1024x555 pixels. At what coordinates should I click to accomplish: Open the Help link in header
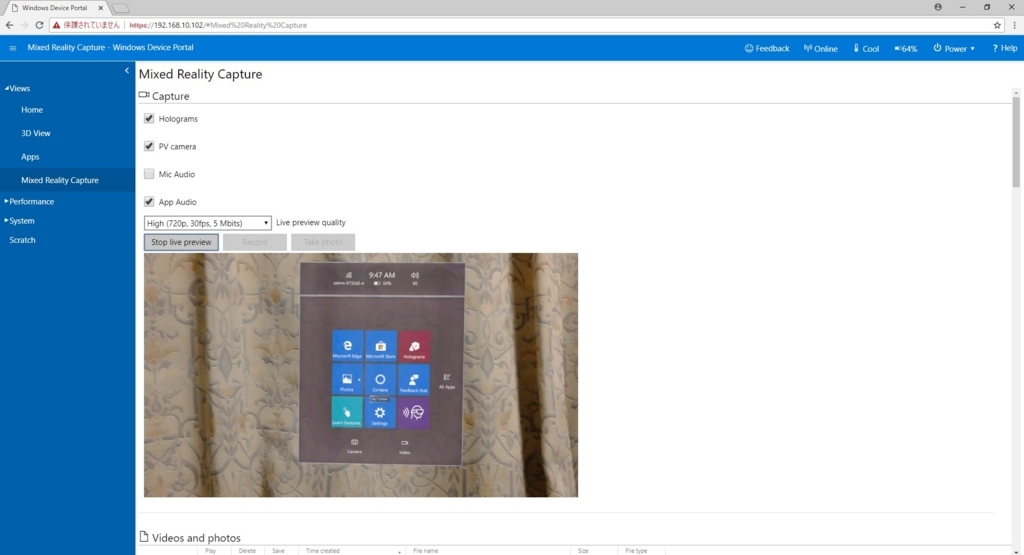pos(1004,48)
